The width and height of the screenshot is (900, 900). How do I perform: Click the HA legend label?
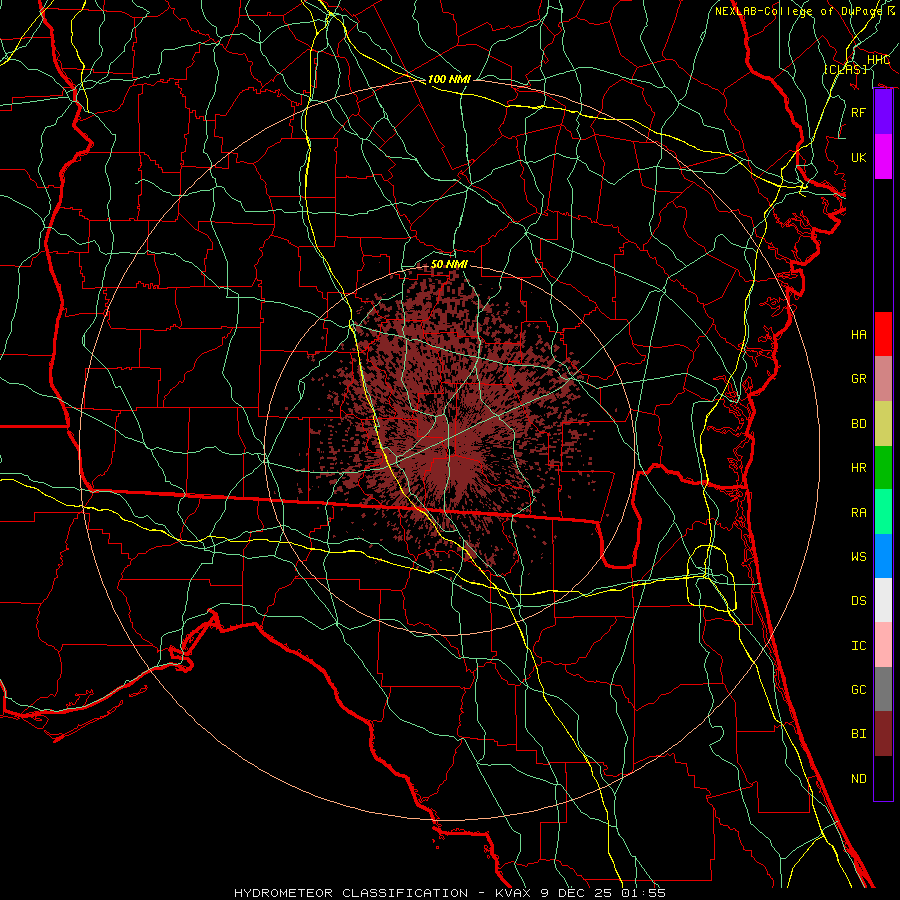tap(859, 335)
